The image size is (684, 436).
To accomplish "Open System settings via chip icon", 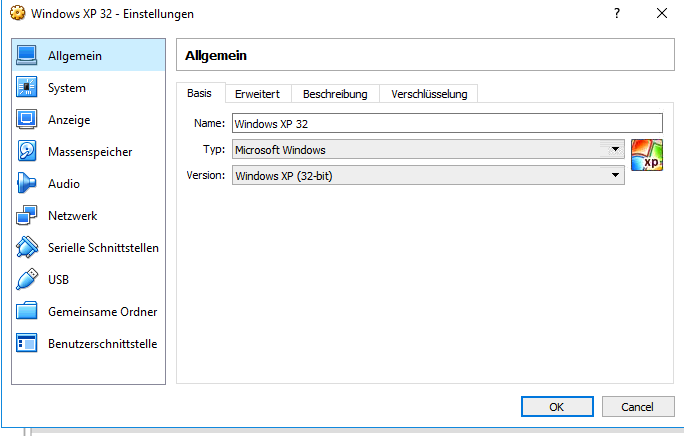I will [x=27, y=87].
